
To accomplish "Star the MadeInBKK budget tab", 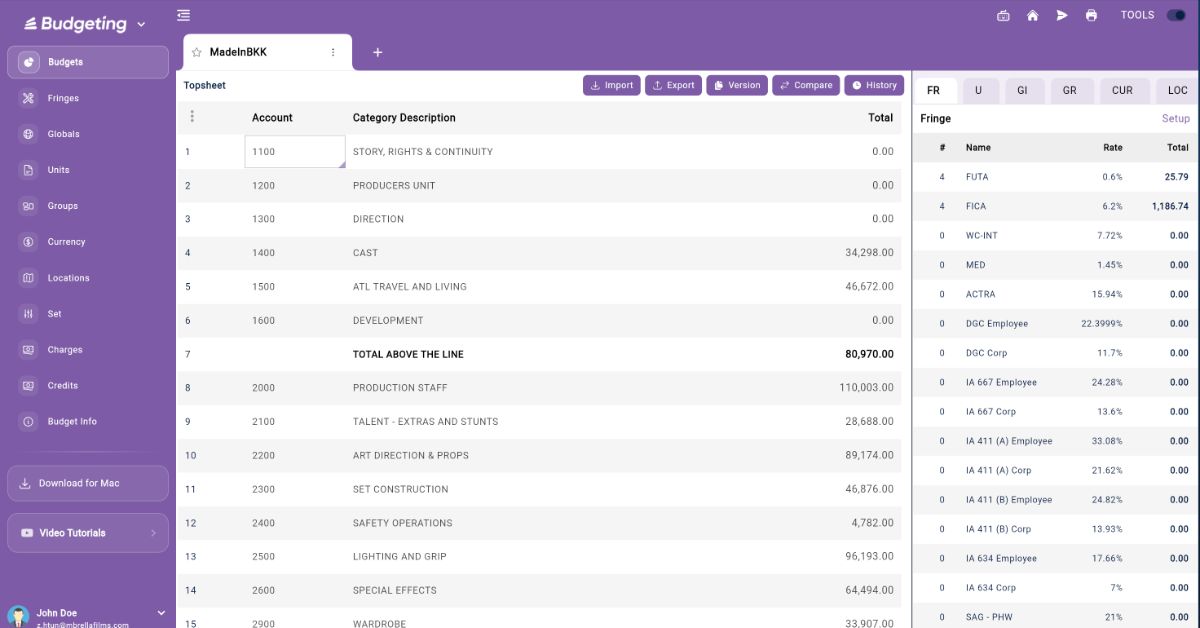I will 197,52.
